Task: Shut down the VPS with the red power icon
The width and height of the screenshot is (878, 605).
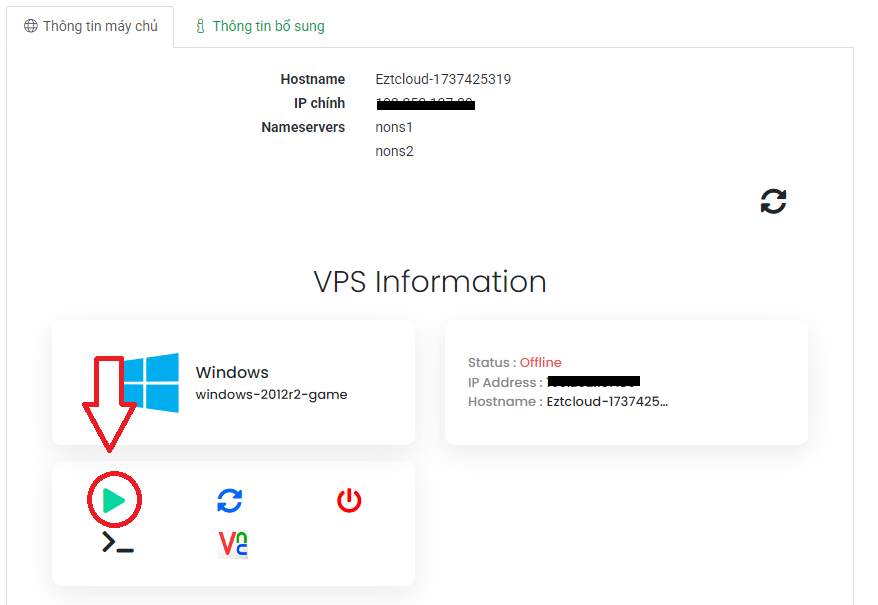Action: [x=348, y=500]
